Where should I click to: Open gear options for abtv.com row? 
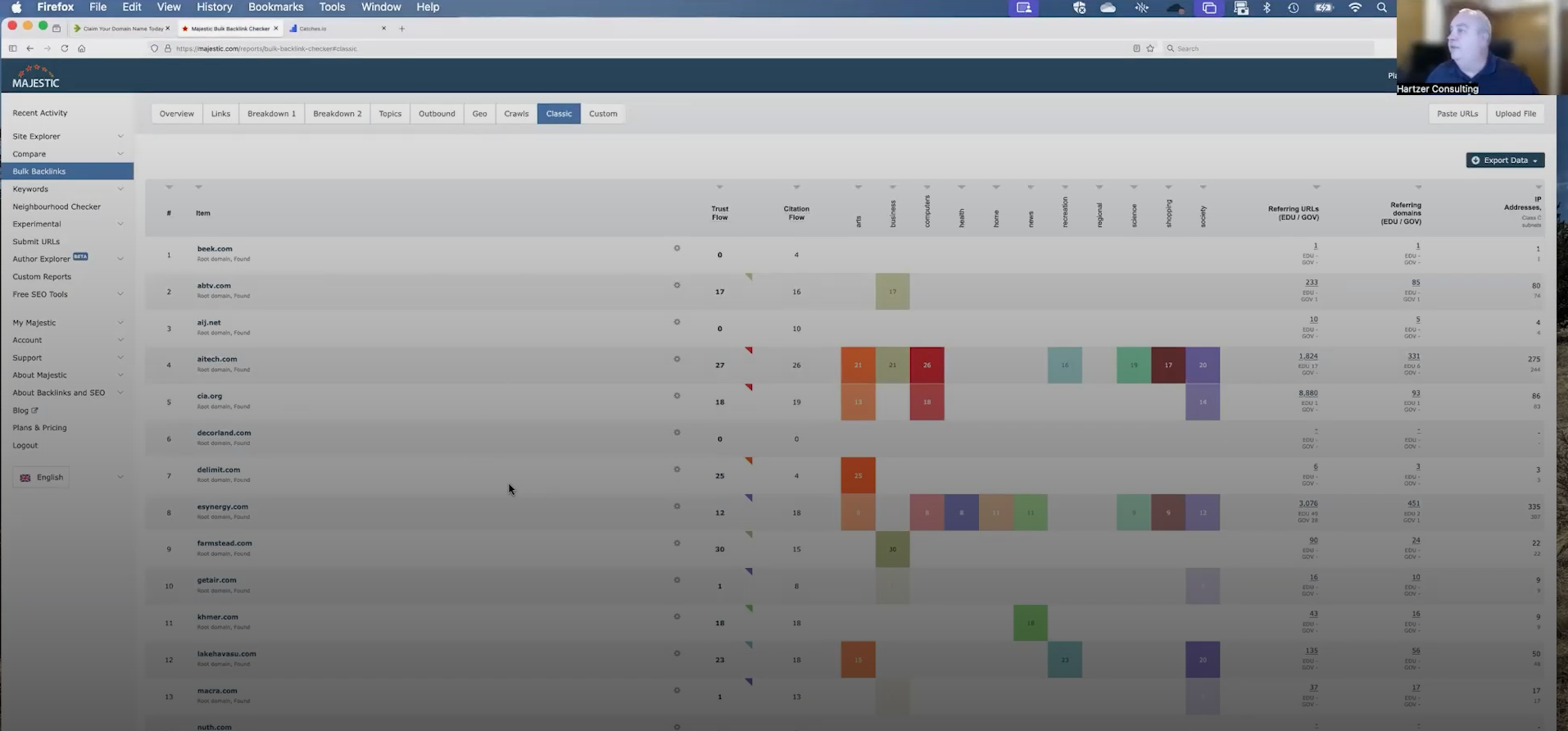(x=677, y=285)
